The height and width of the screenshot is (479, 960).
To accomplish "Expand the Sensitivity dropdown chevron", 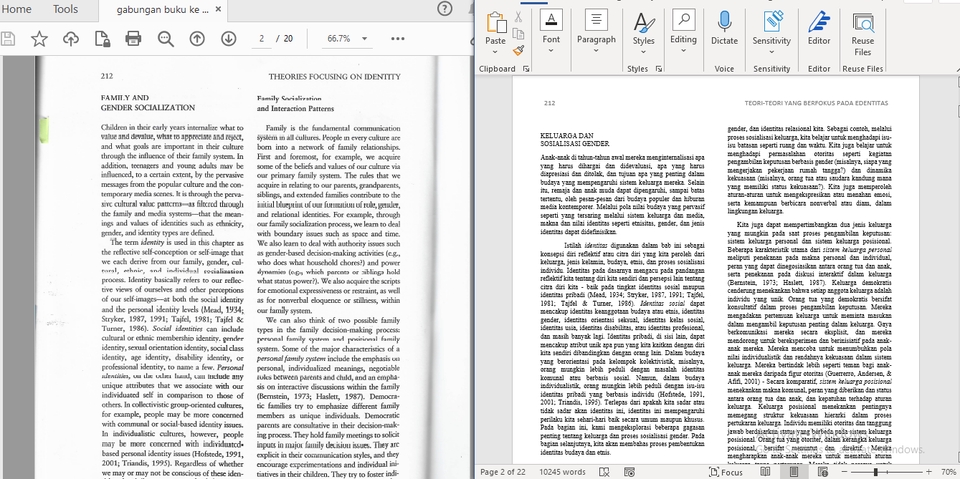I will pos(771,52).
